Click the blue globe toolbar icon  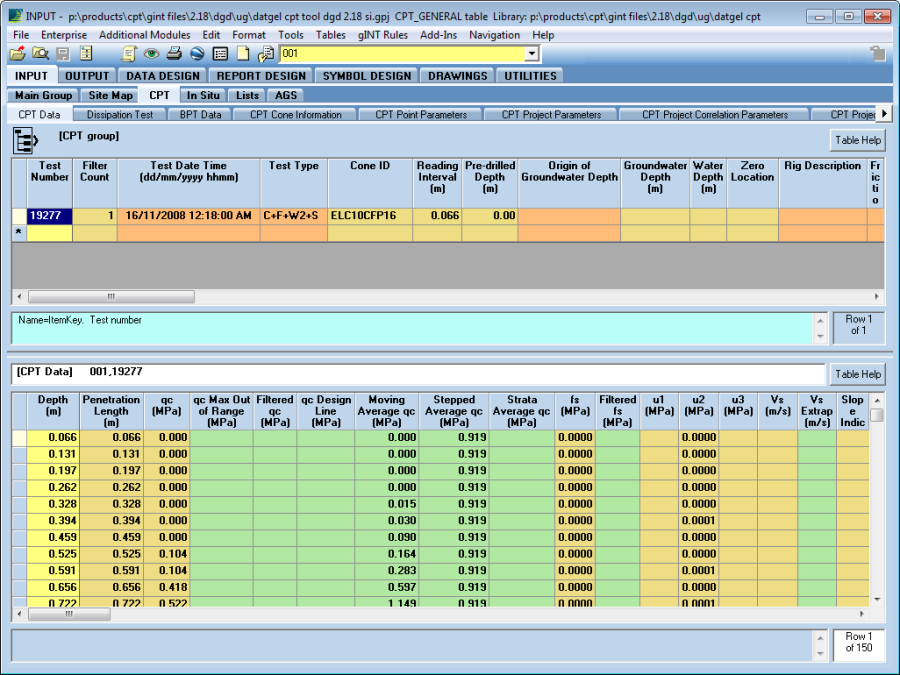(x=197, y=54)
